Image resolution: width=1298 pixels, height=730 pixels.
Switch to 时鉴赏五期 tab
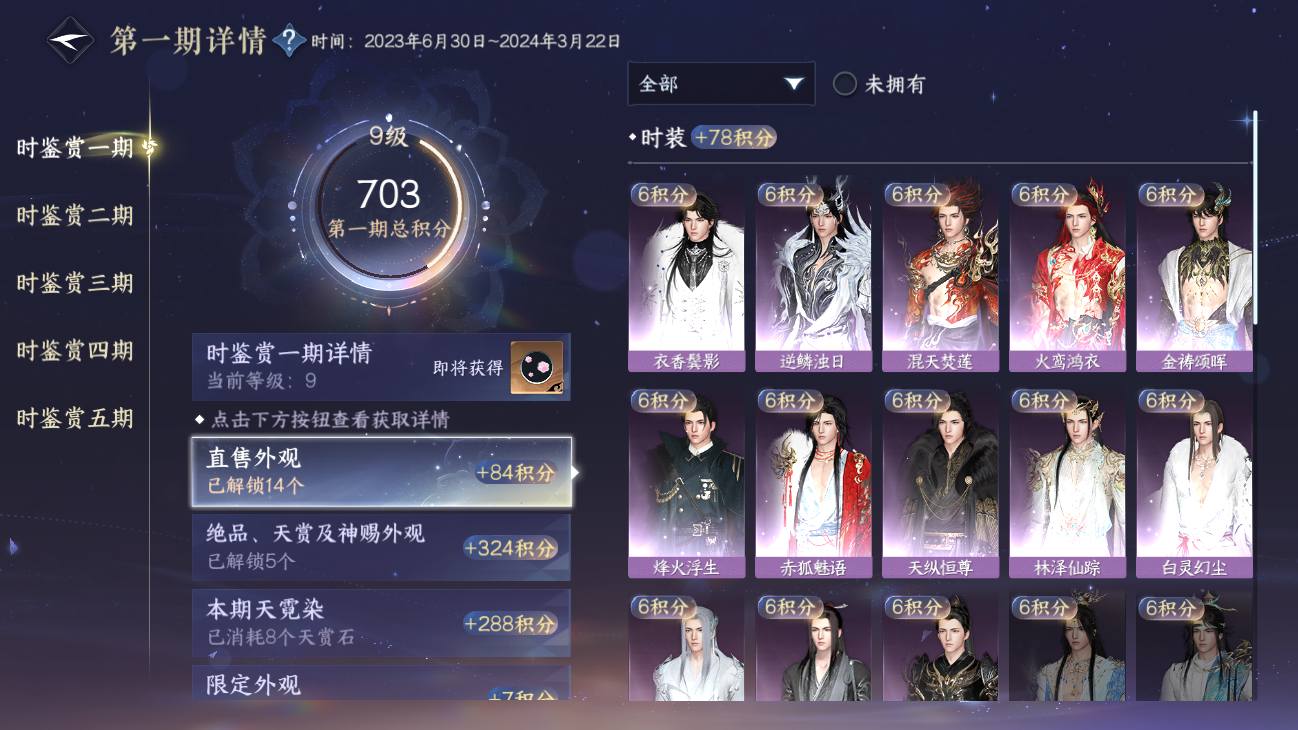[x=75, y=418]
